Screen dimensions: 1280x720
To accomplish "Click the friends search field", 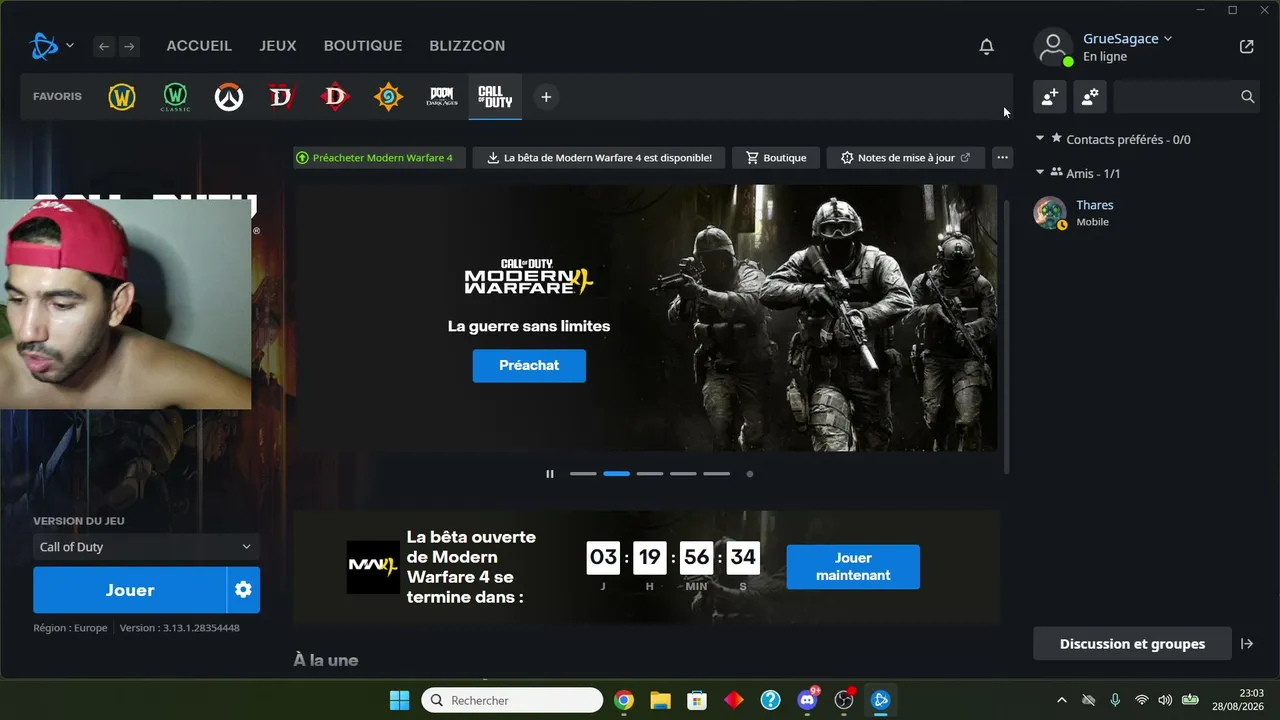I will click(x=1175, y=97).
